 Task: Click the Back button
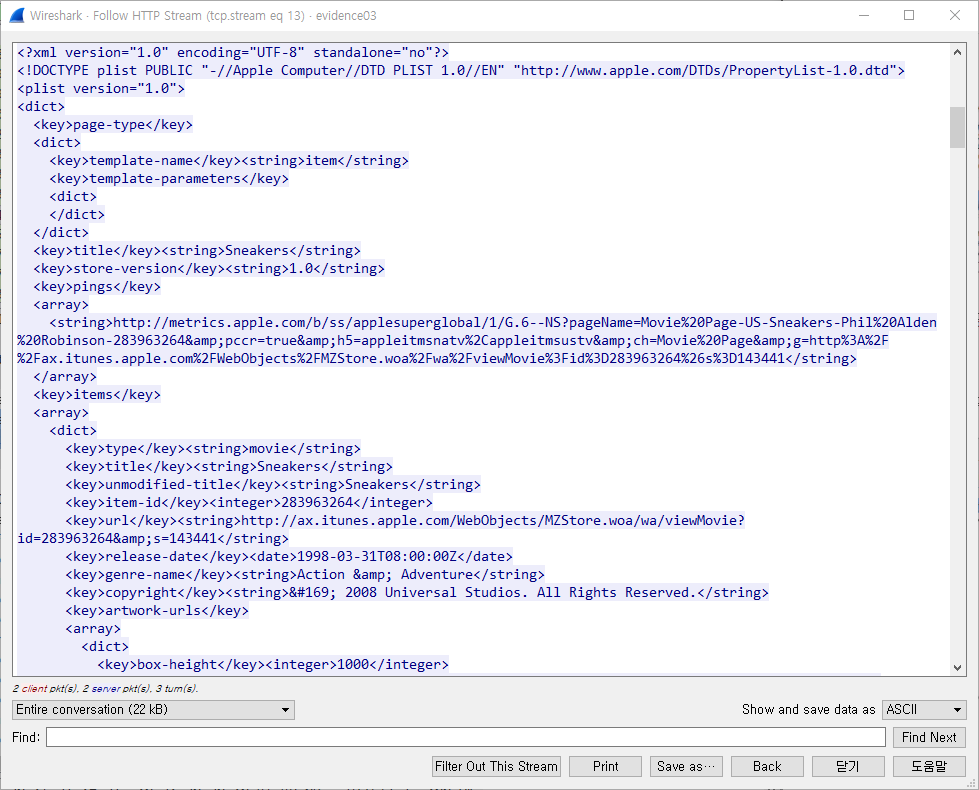point(767,766)
